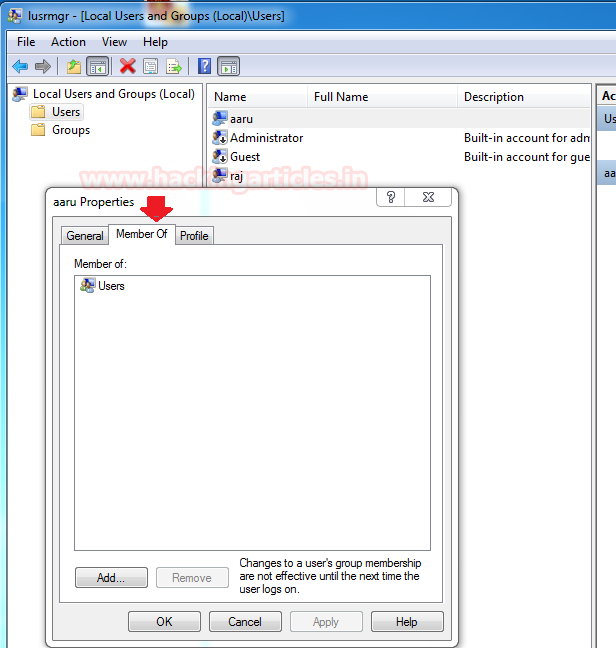Click the Cancel button
The image size is (616, 648).
[245, 622]
